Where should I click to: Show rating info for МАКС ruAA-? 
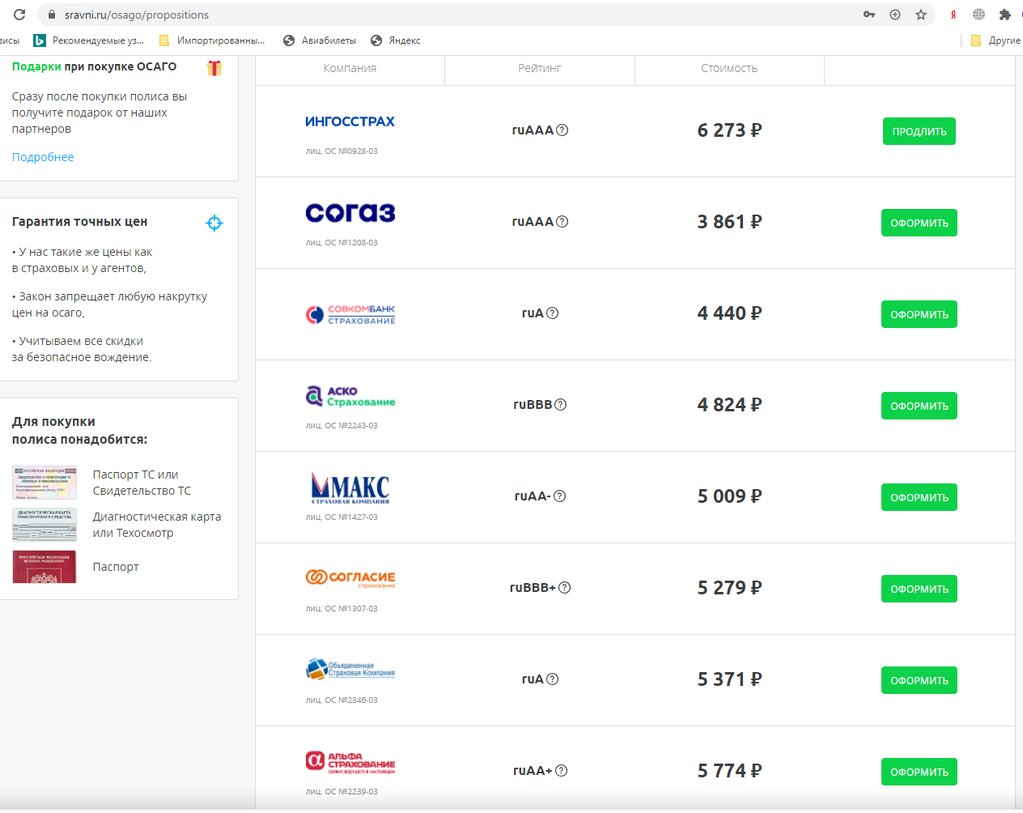pos(560,496)
